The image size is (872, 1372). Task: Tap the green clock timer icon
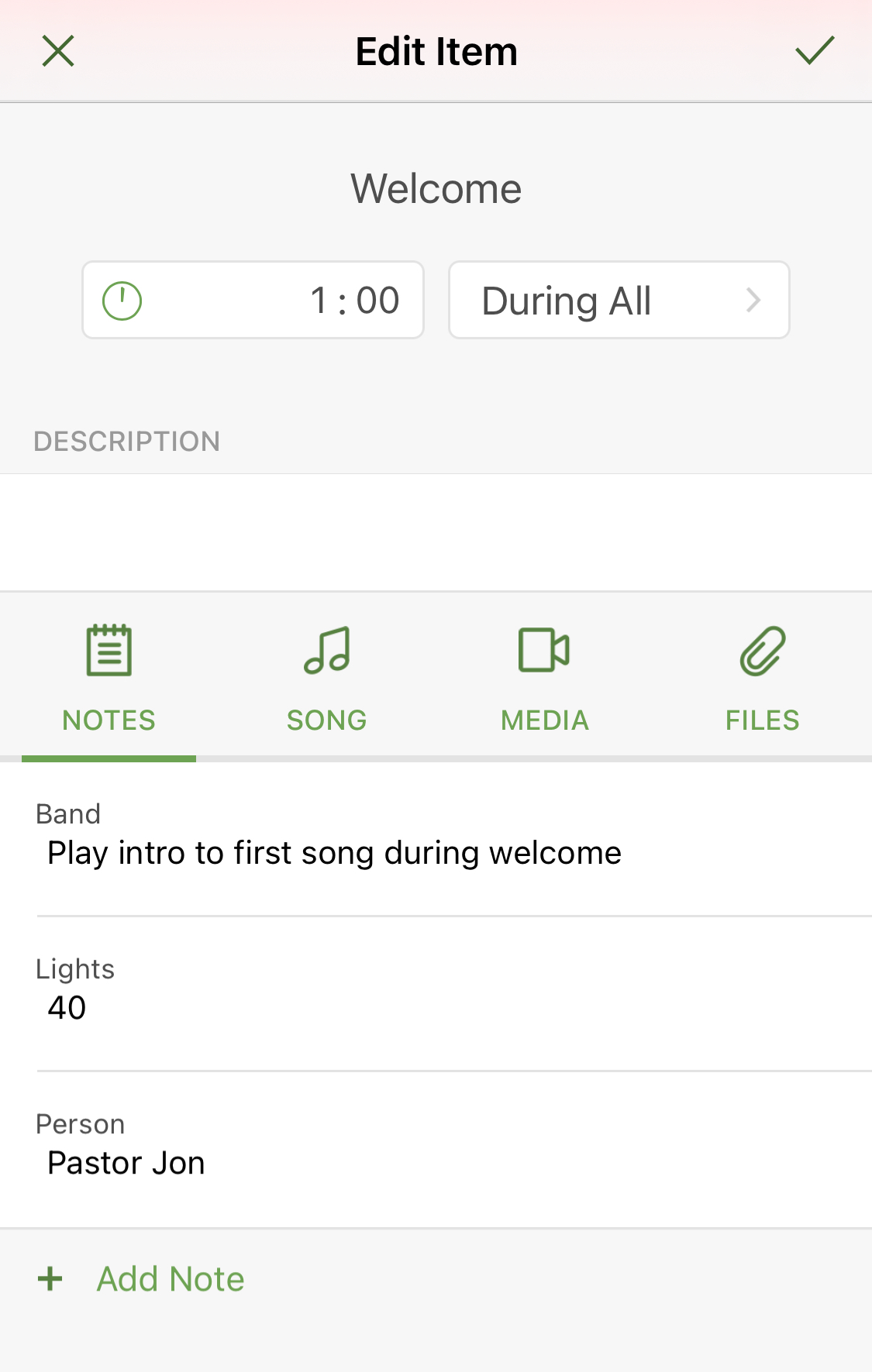[122, 301]
